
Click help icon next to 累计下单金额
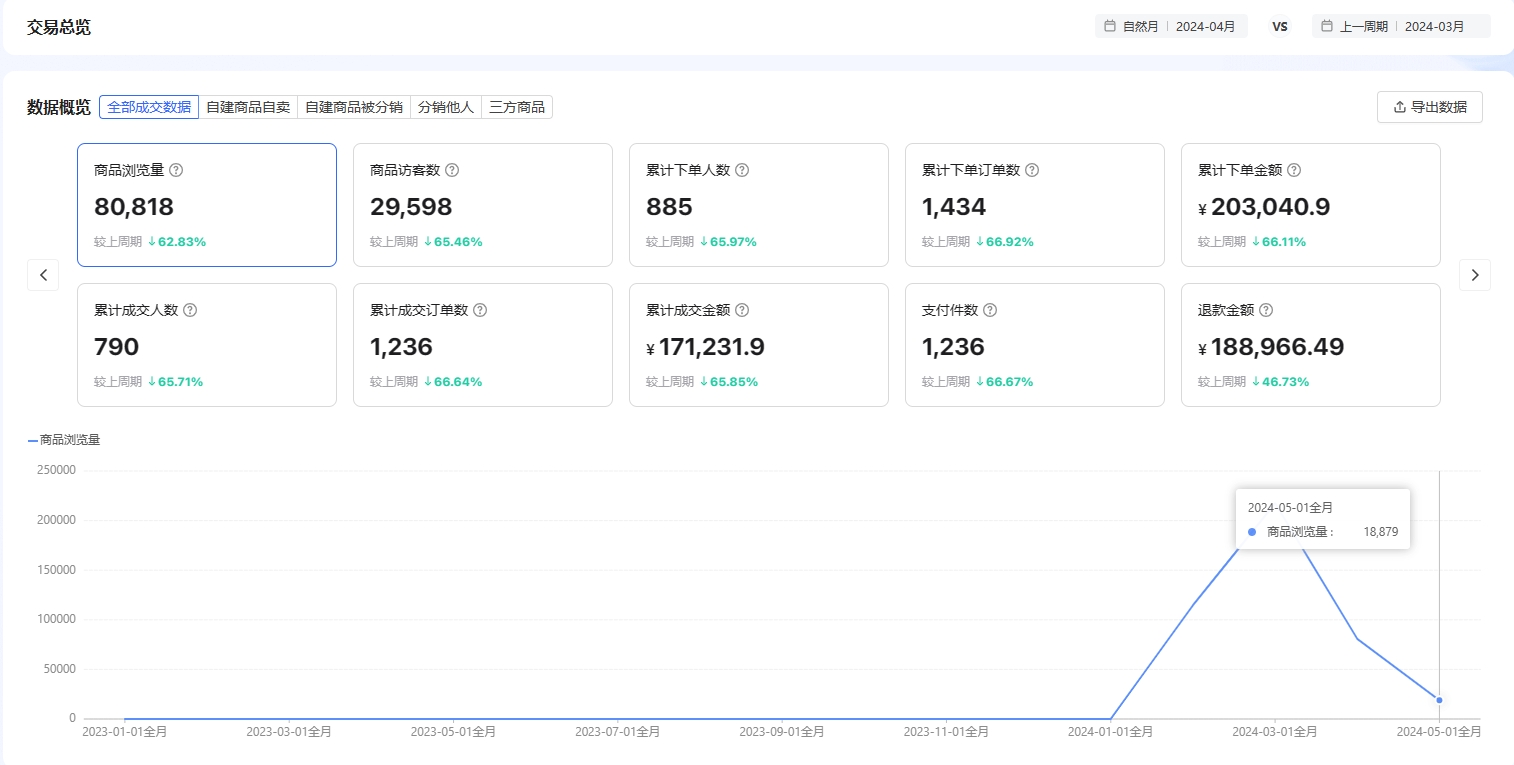[x=1294, y=170]
